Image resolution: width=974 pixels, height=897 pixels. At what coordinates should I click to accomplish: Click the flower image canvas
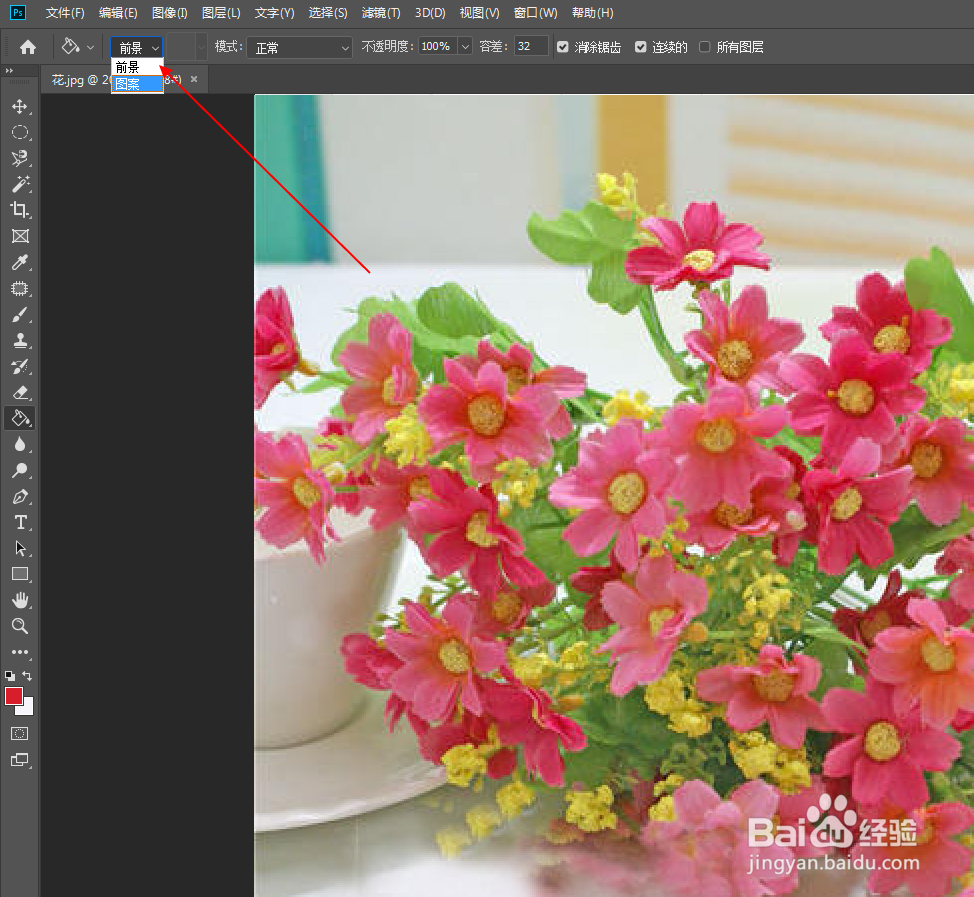tap(614, 495)
